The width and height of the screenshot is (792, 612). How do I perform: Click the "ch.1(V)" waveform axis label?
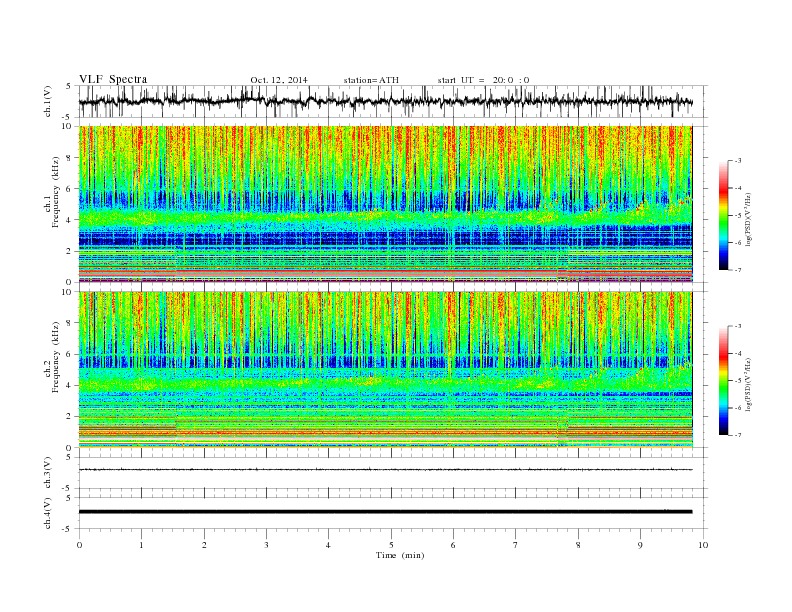pyautogui.click(x=47, y=101)
